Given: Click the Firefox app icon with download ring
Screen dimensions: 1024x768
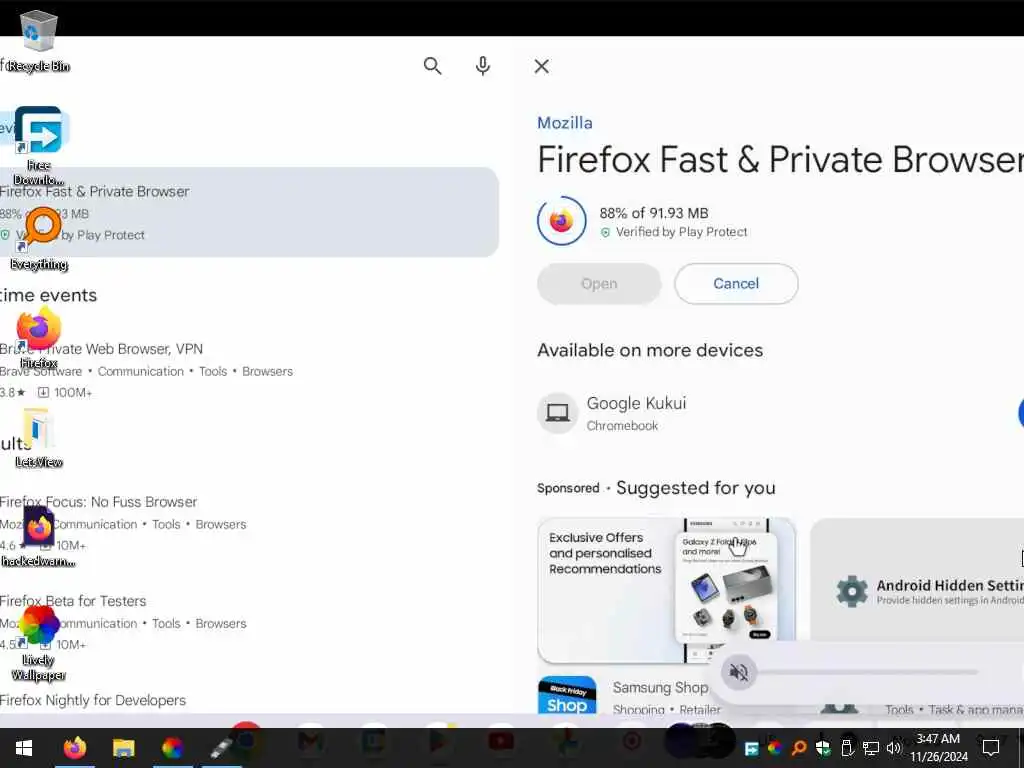Looking at the screenshot, I should tap(562, 221).
